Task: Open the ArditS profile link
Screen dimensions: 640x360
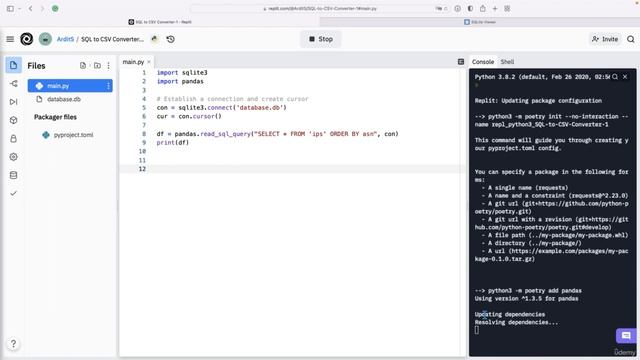Action: click(x=65, y=39)
